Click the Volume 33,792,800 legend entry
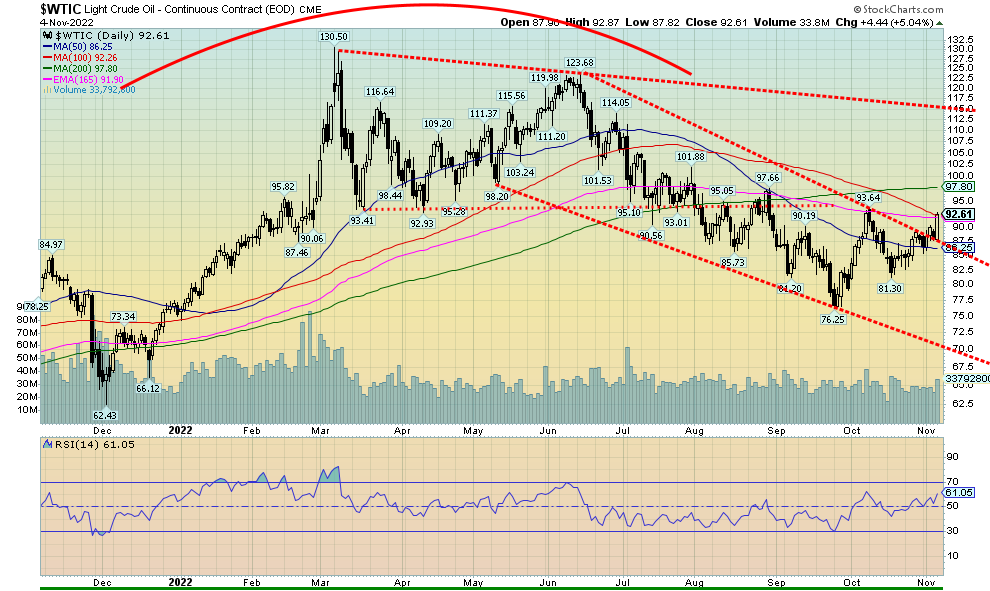This screenshot has width=990, height=591. tap(93, 90)
